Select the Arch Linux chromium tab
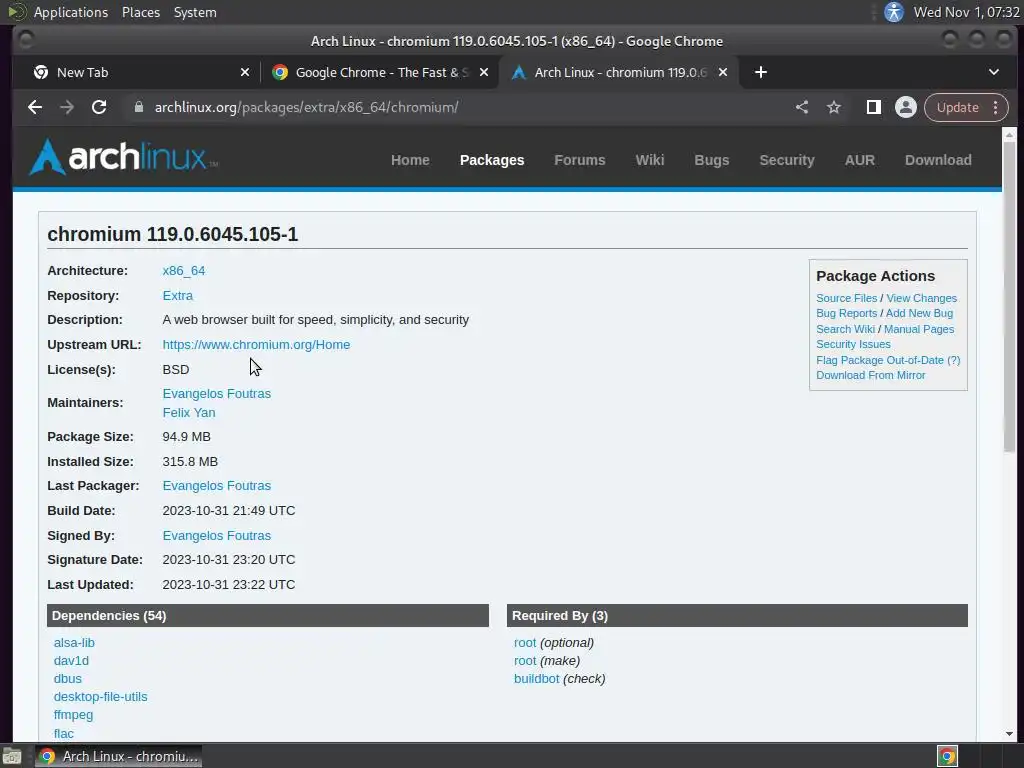The image size is (1024, 768). (618, 72)
